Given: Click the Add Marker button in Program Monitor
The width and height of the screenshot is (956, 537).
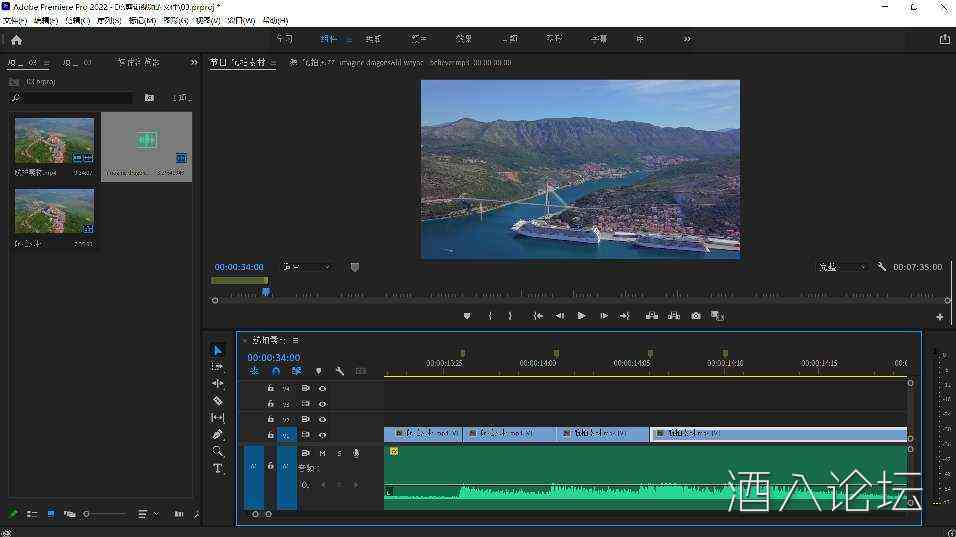Looking at the screenshot, I should [466, 316].
